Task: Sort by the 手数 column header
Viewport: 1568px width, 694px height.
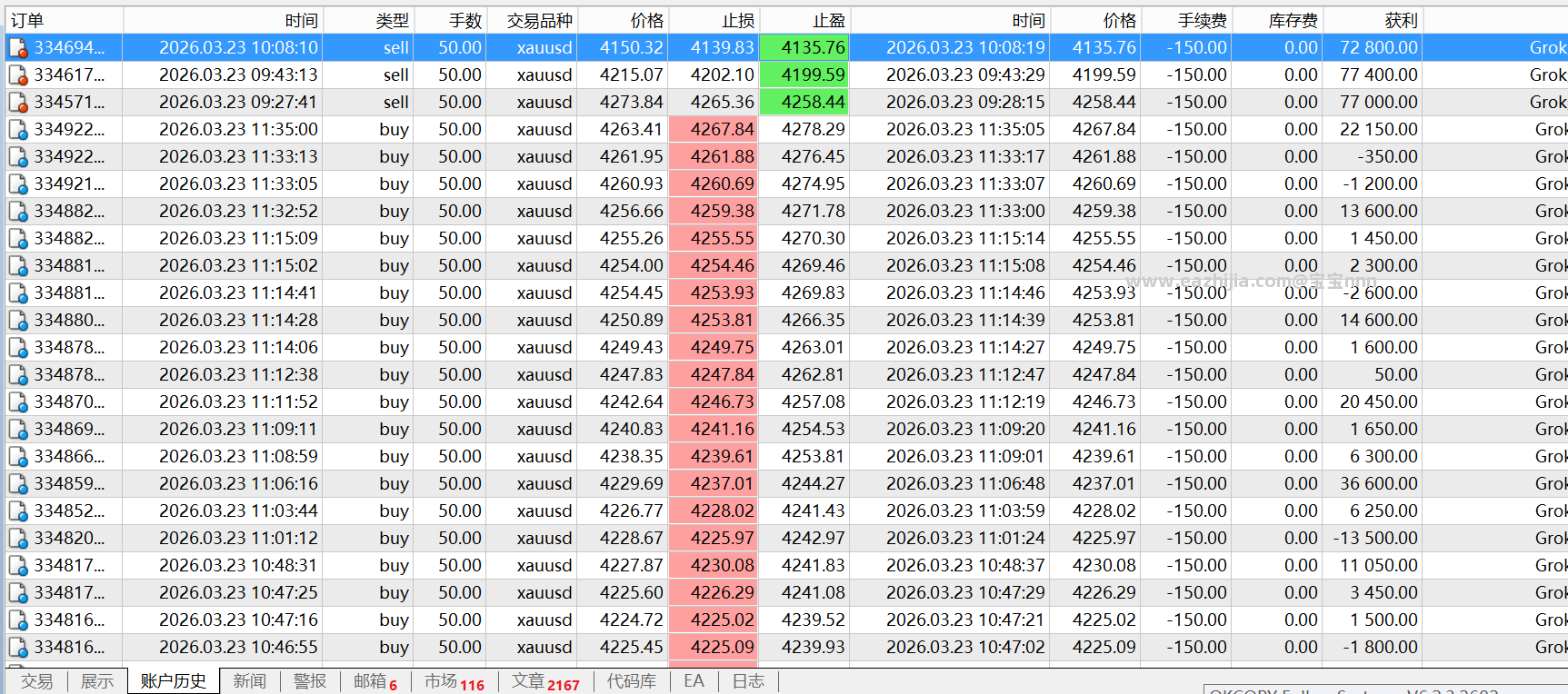Action: tap(450, 20)
